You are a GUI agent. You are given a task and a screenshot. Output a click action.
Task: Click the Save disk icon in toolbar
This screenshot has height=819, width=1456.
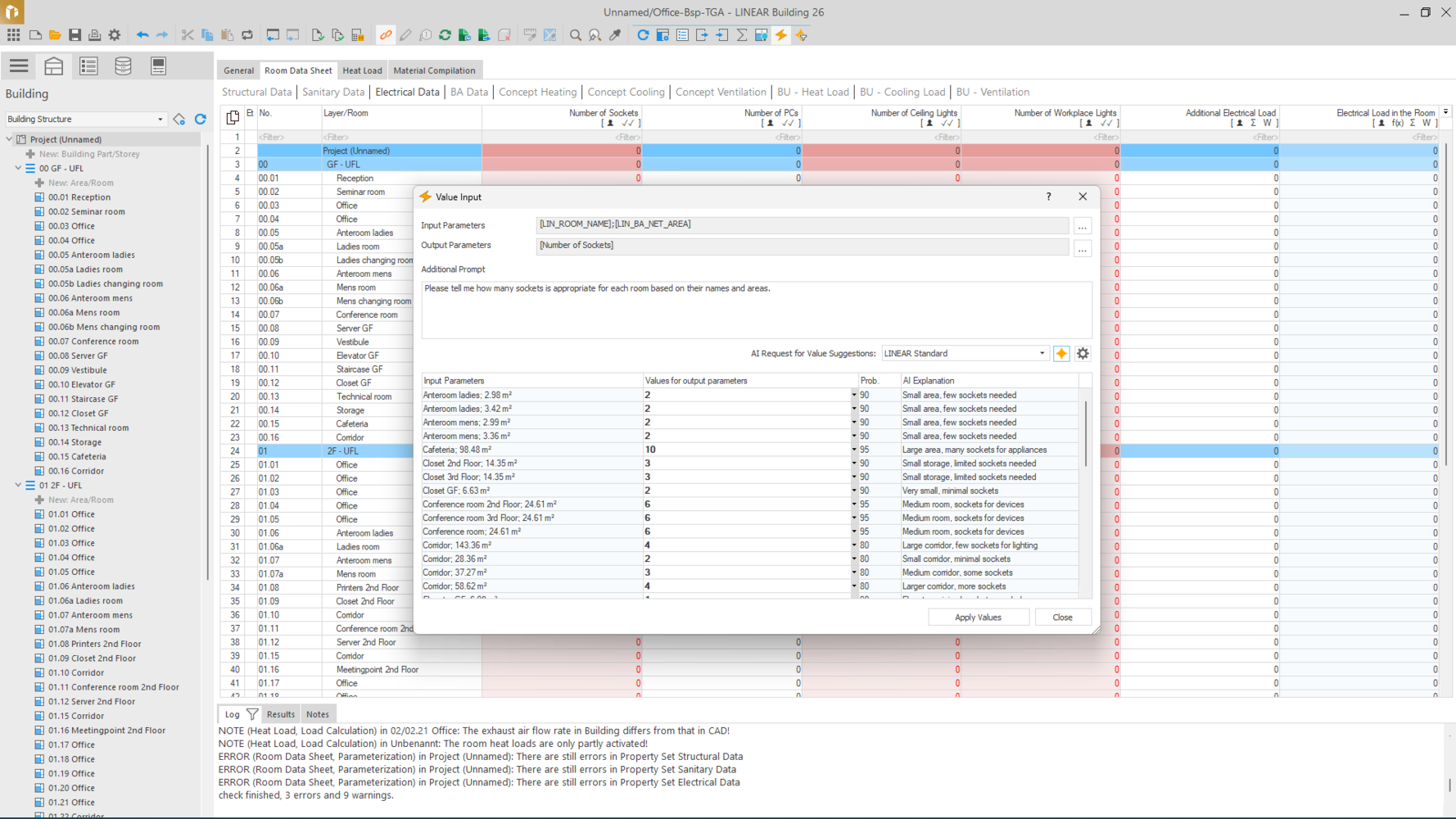(x=75, y=35)
